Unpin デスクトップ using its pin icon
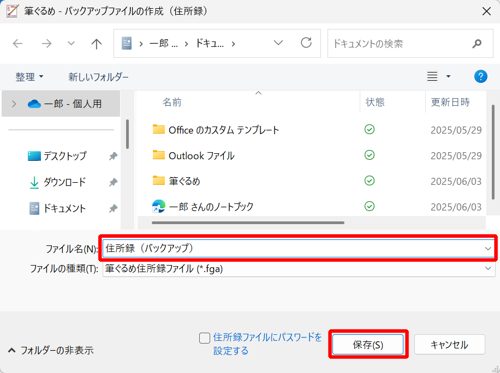 coord(113,156)
